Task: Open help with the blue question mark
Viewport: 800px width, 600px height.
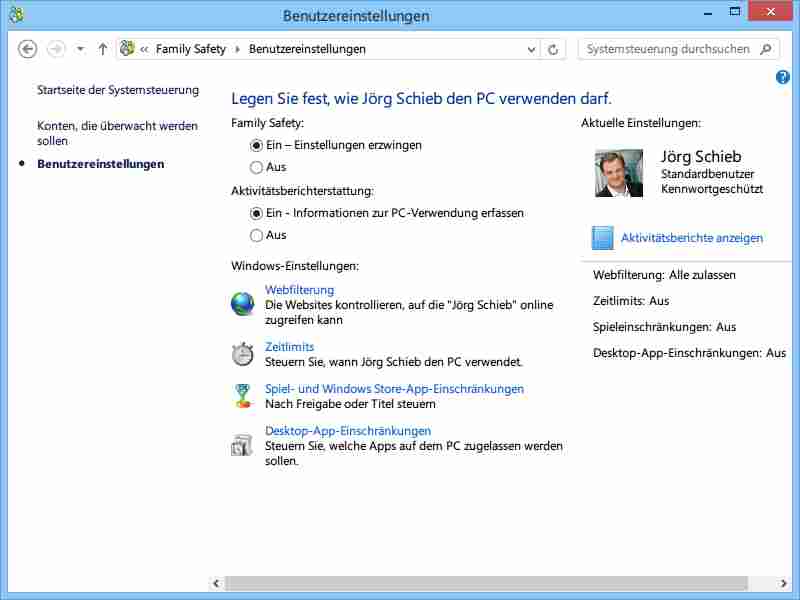Action: click(x=782, y=78)
